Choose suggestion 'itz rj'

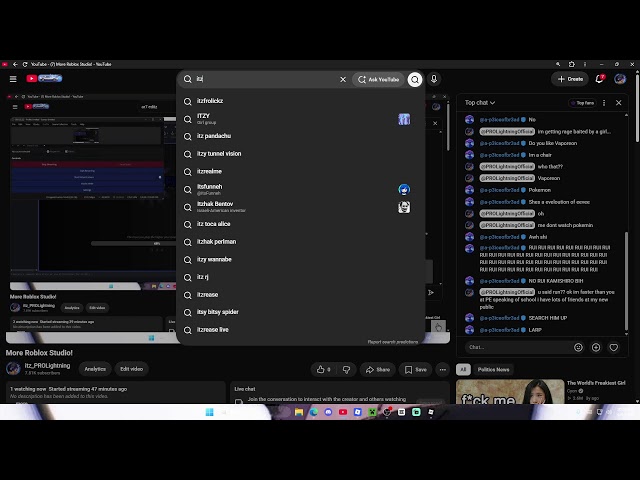click(x=301, y=277)
